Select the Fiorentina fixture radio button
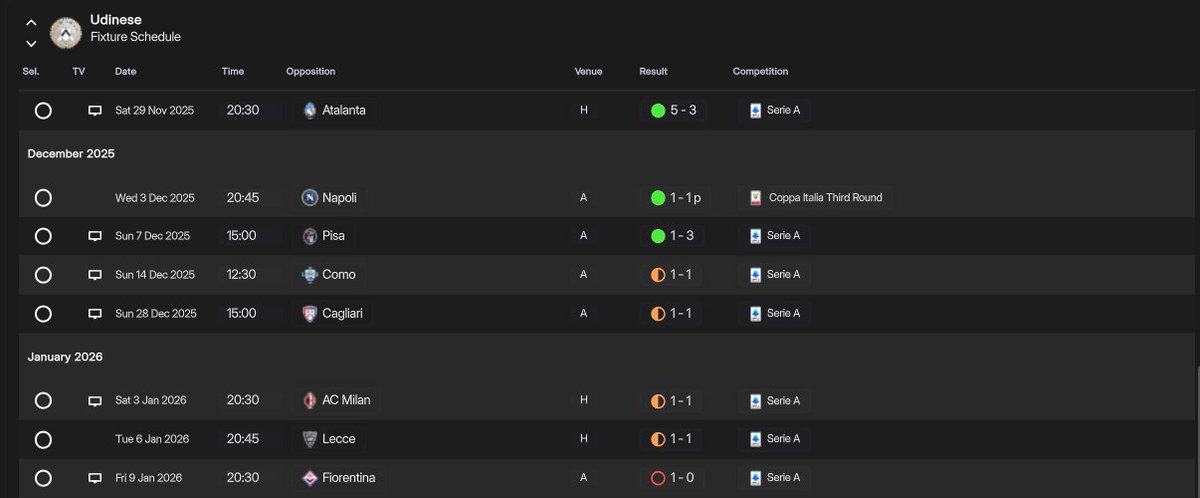 [43, 478]
